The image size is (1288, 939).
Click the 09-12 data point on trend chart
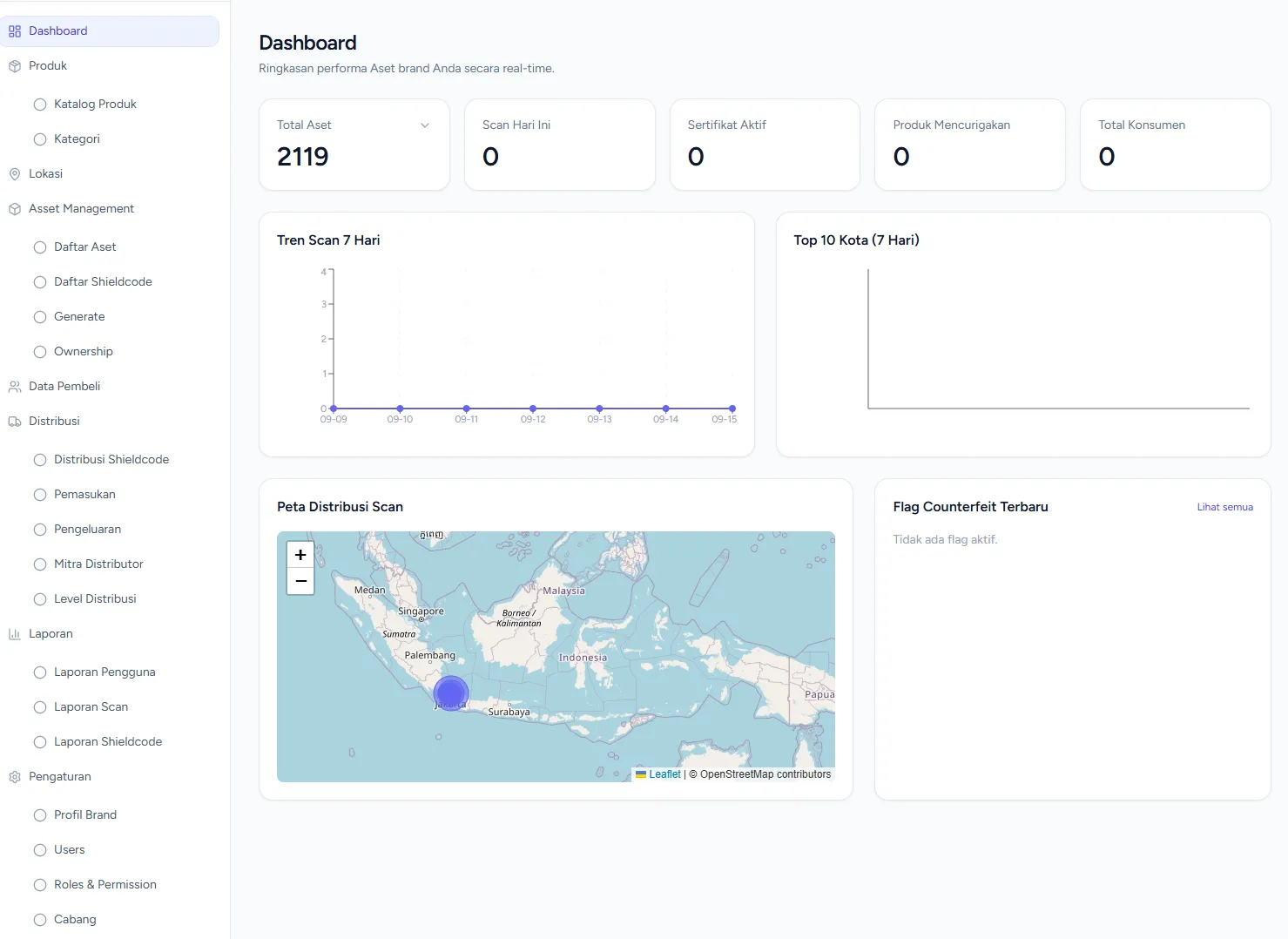click(533, 409)
